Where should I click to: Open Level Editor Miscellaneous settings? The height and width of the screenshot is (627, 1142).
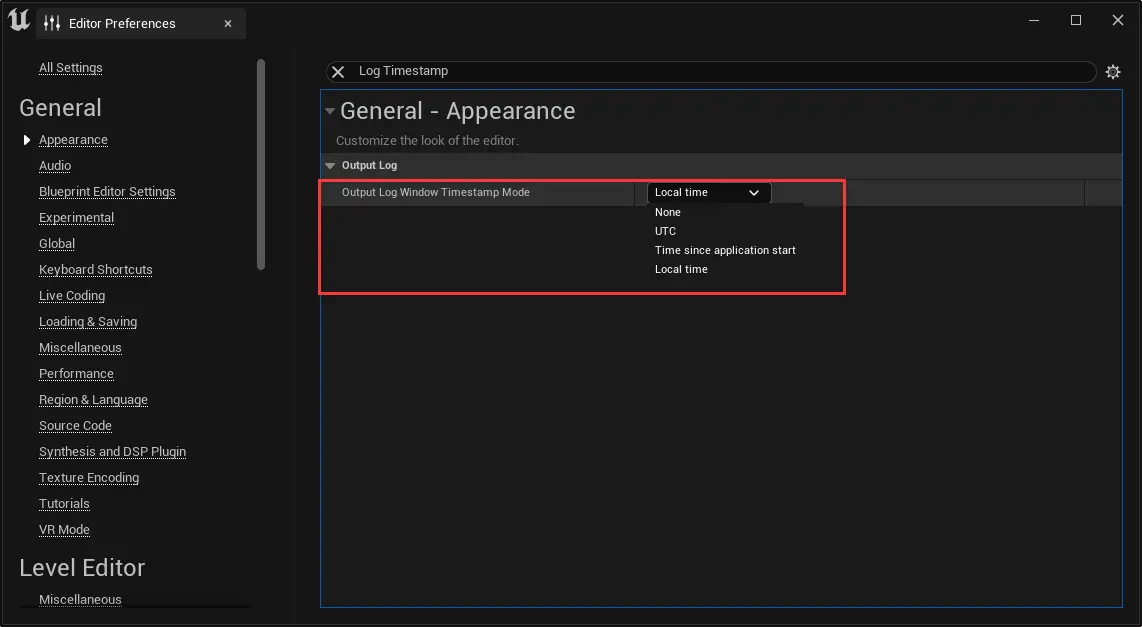coord(80,599)
